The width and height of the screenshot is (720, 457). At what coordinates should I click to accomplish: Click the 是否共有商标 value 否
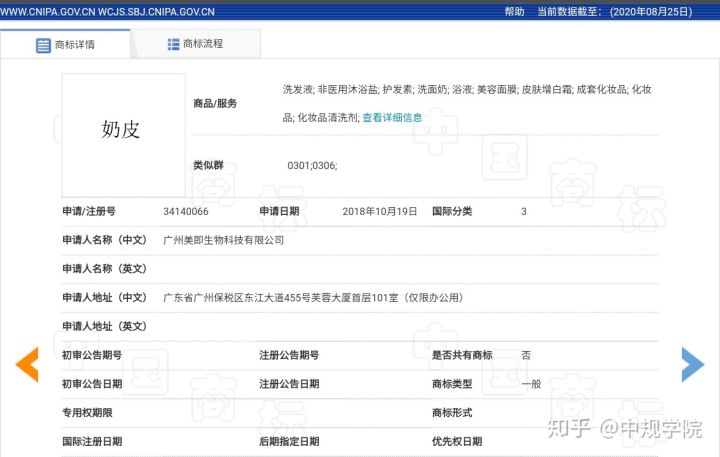(526, 355)
